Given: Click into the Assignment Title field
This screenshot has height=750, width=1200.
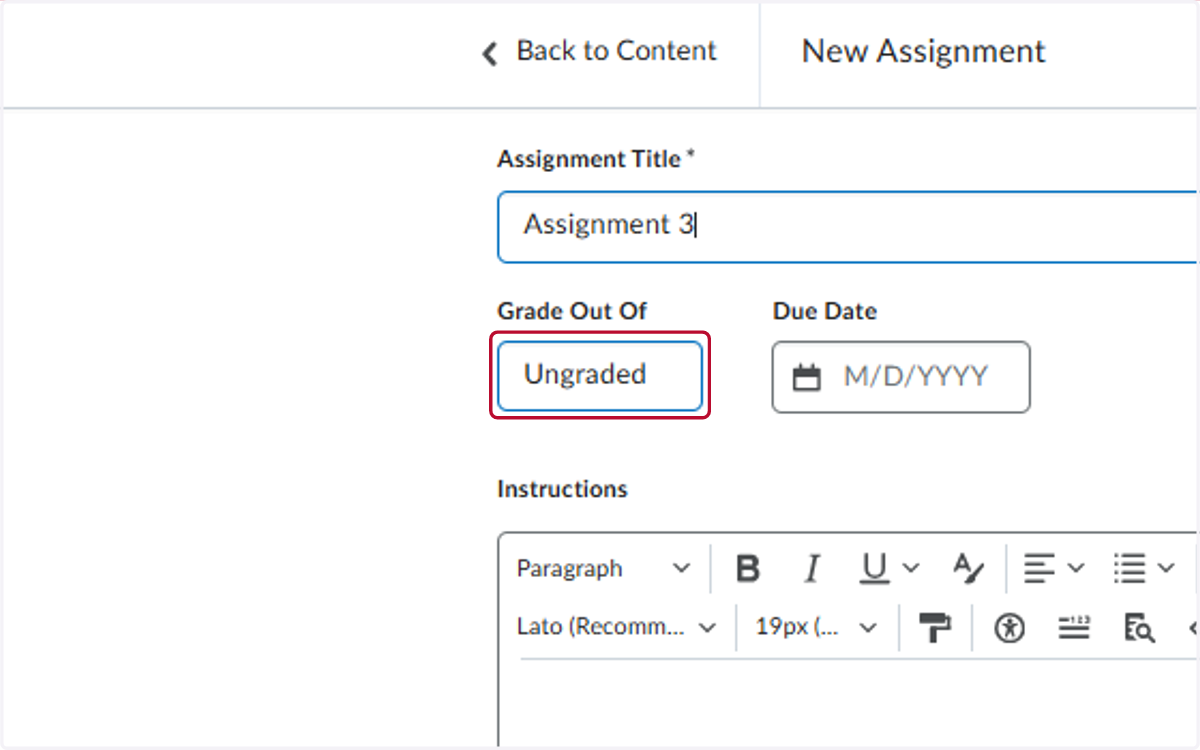Looking at the screenshot, I should pos(848,227).
